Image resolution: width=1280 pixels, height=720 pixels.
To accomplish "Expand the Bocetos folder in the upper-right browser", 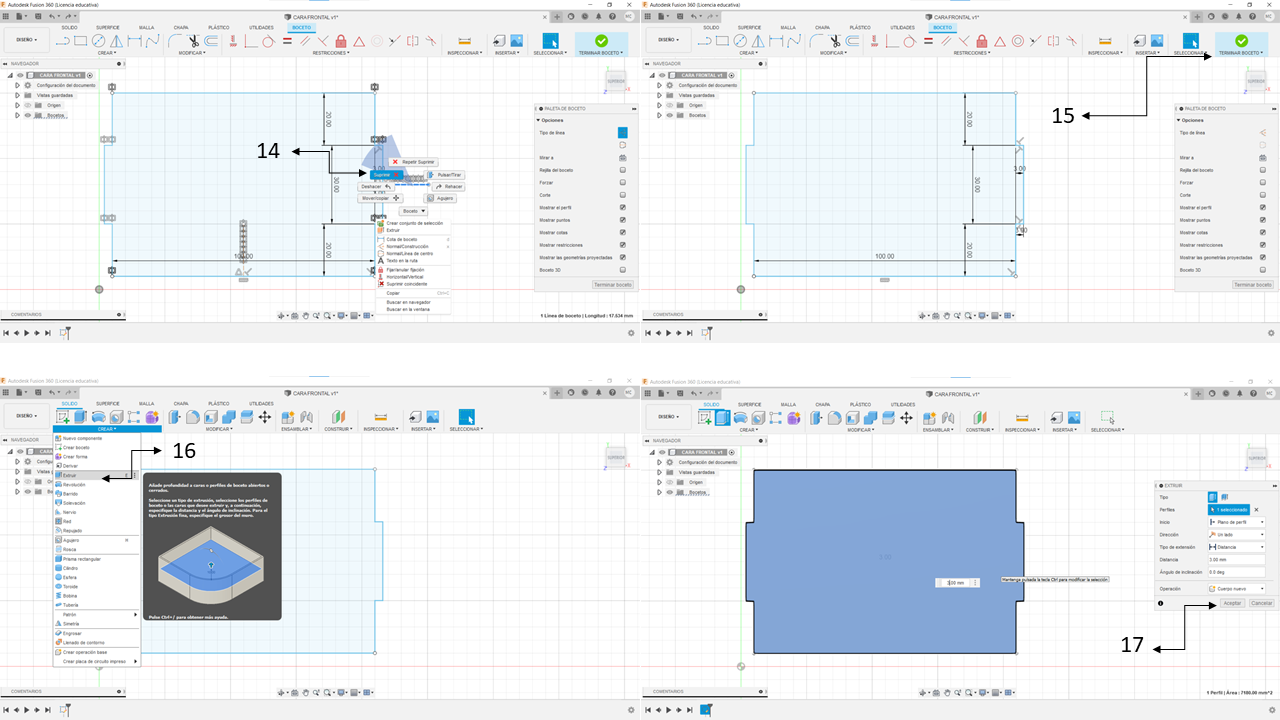I will pos(659,115).
